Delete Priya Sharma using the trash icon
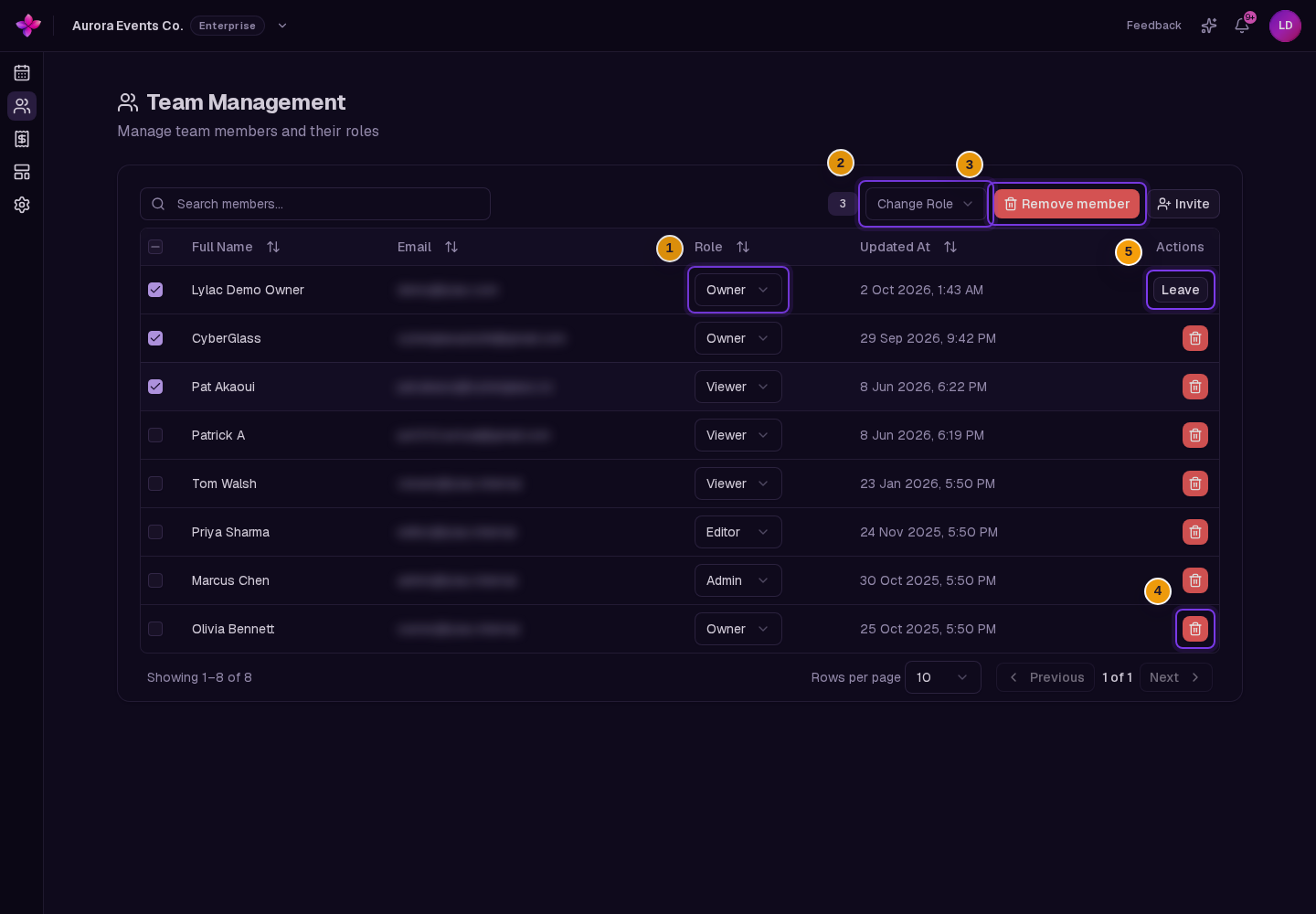 [x=1195, y=532]
